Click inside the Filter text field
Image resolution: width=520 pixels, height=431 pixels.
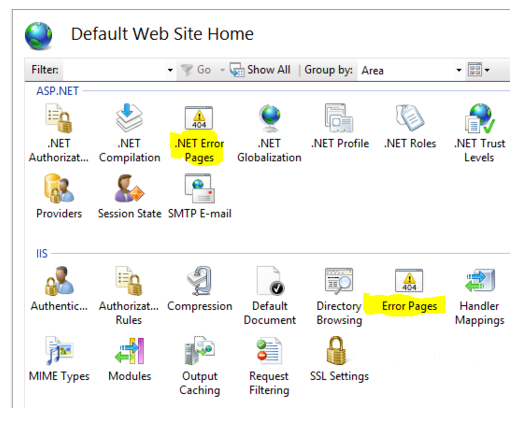click(113, 70)
